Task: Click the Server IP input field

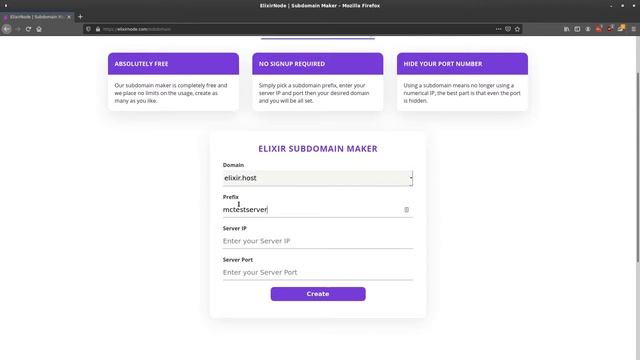Action: coord(318,241)
